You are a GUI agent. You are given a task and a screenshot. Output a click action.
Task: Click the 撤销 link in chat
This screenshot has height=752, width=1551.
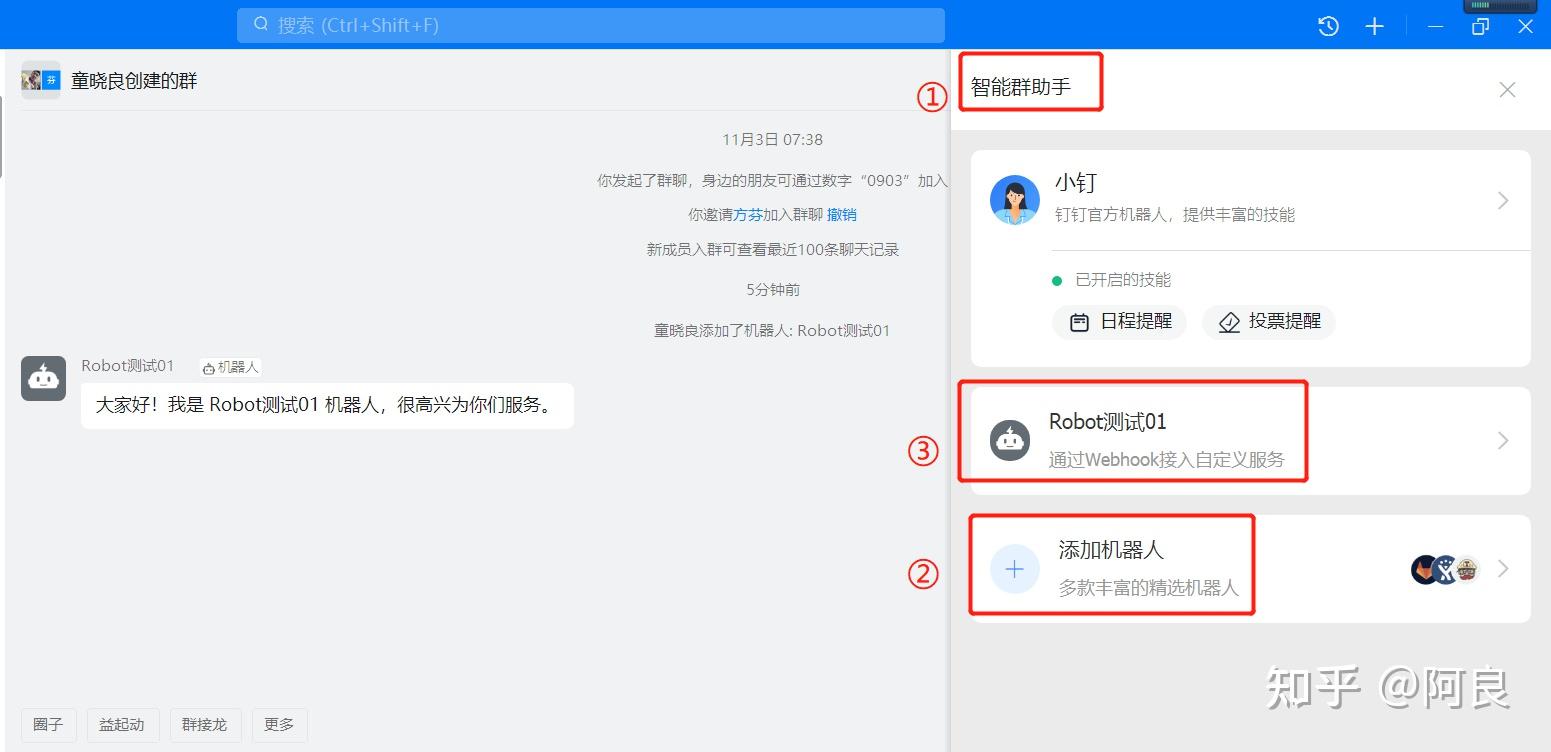(x=842, y=215)
